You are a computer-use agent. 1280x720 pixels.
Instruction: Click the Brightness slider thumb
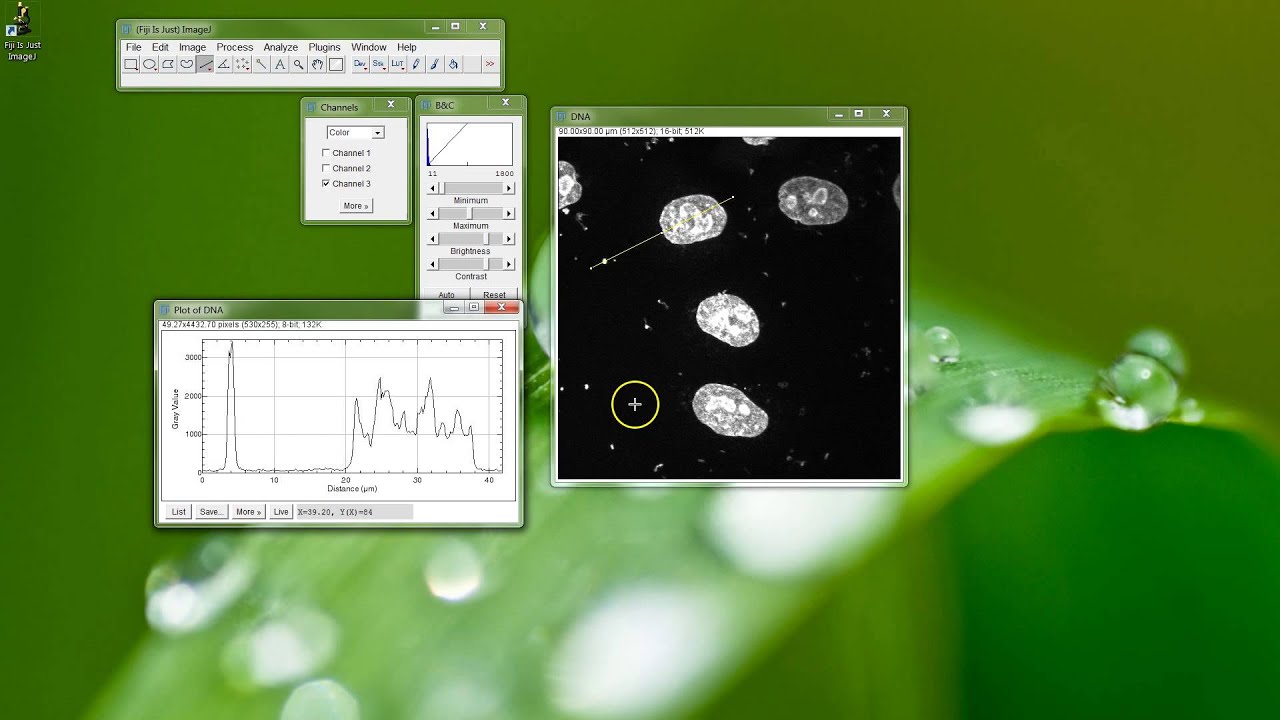click(487, 239)
